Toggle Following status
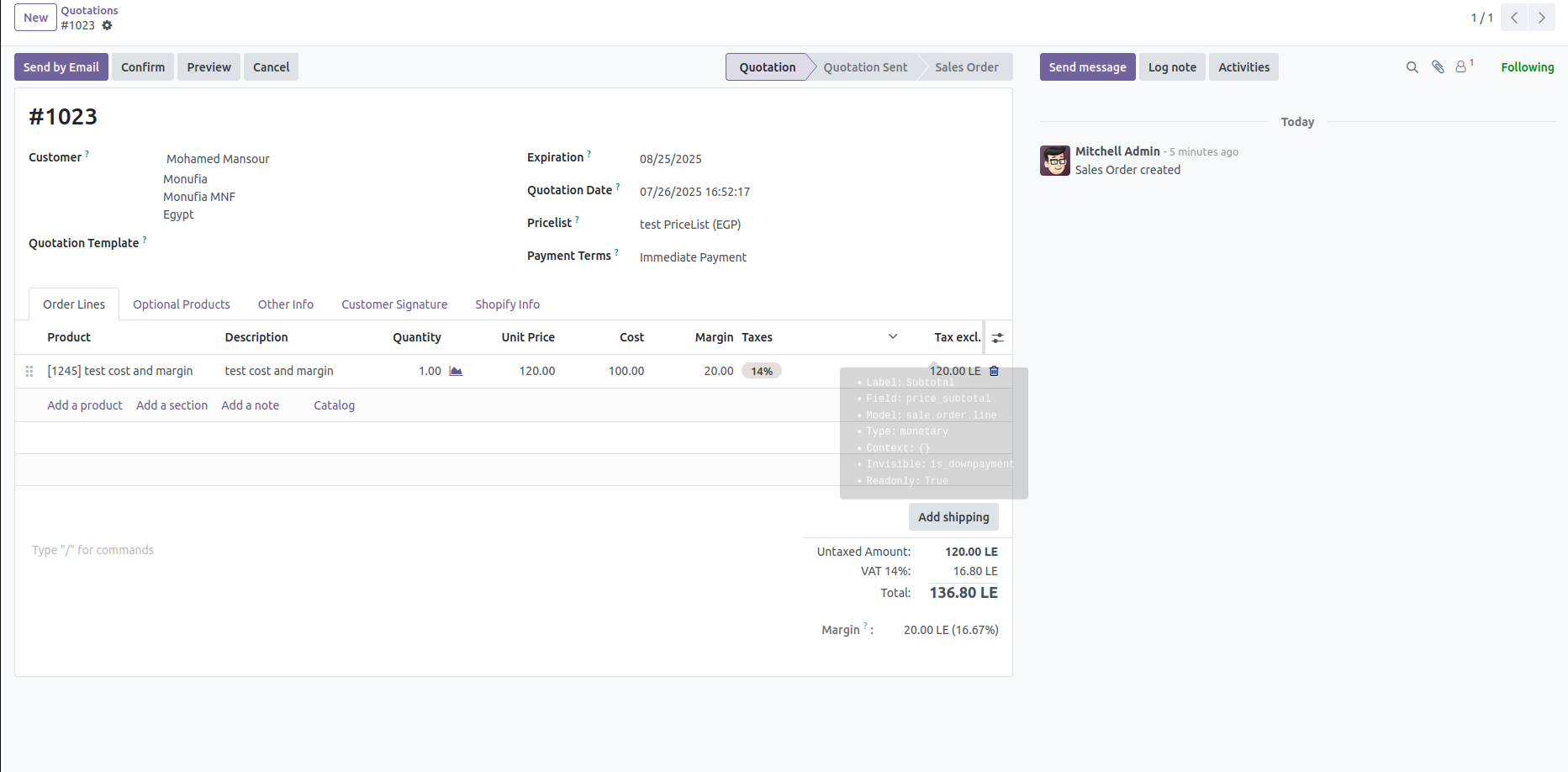Screen dimensions: 1568x772 tap(1527, 67)
